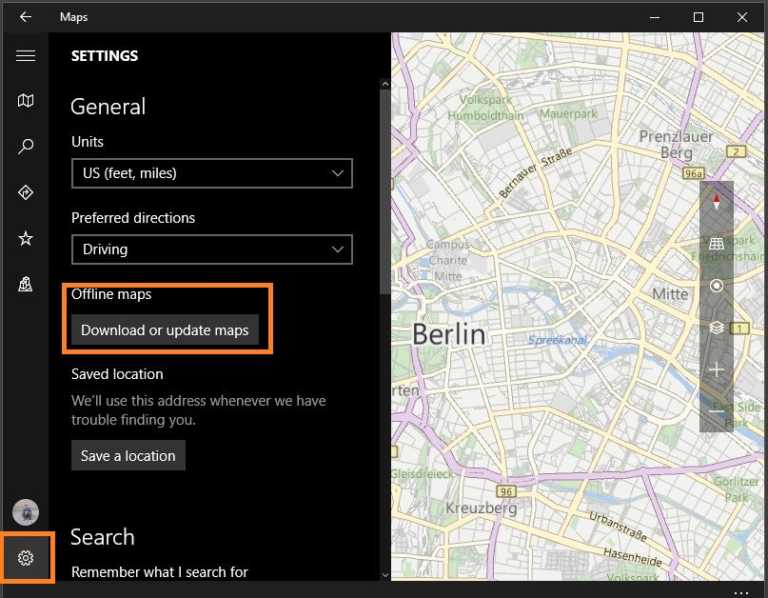This screenshot has width=768, height=598.
Task: Close the Maps window
Action: 742,17
